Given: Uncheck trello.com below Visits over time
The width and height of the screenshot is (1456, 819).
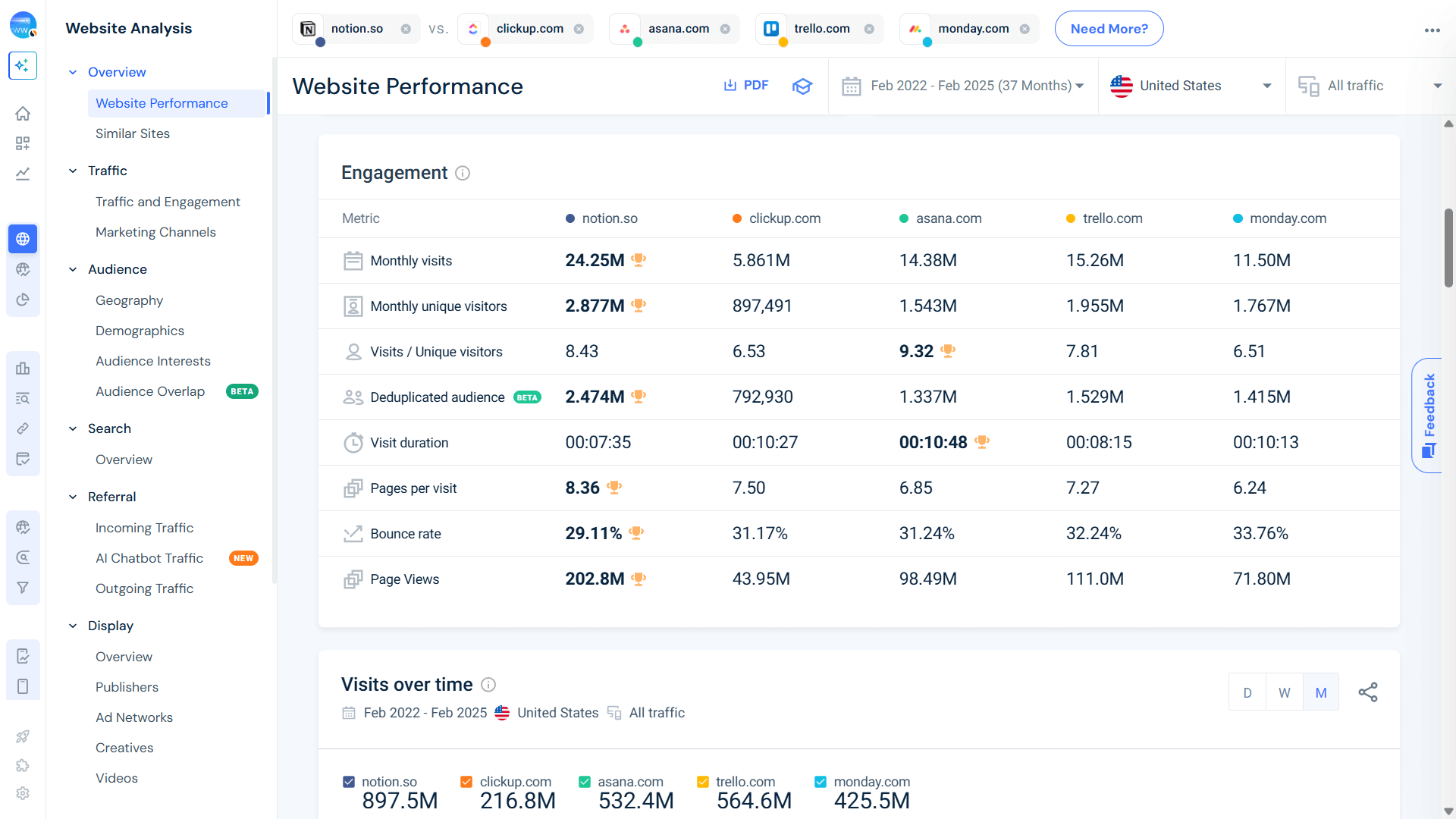Looking at the screenshot, I should click(702, 781).
